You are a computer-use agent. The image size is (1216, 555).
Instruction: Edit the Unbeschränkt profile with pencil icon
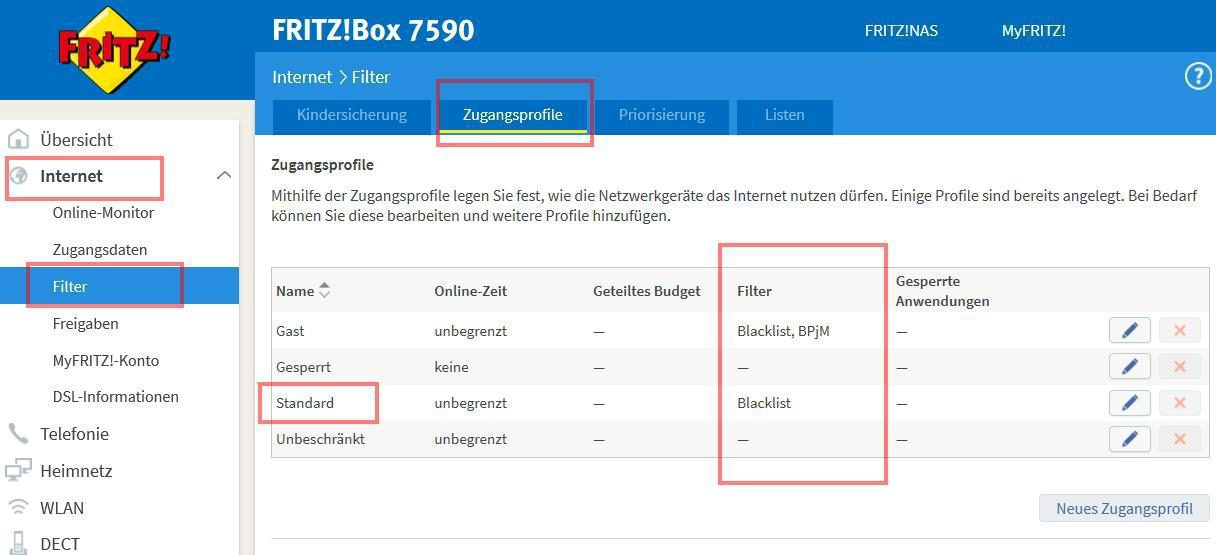1130,439
